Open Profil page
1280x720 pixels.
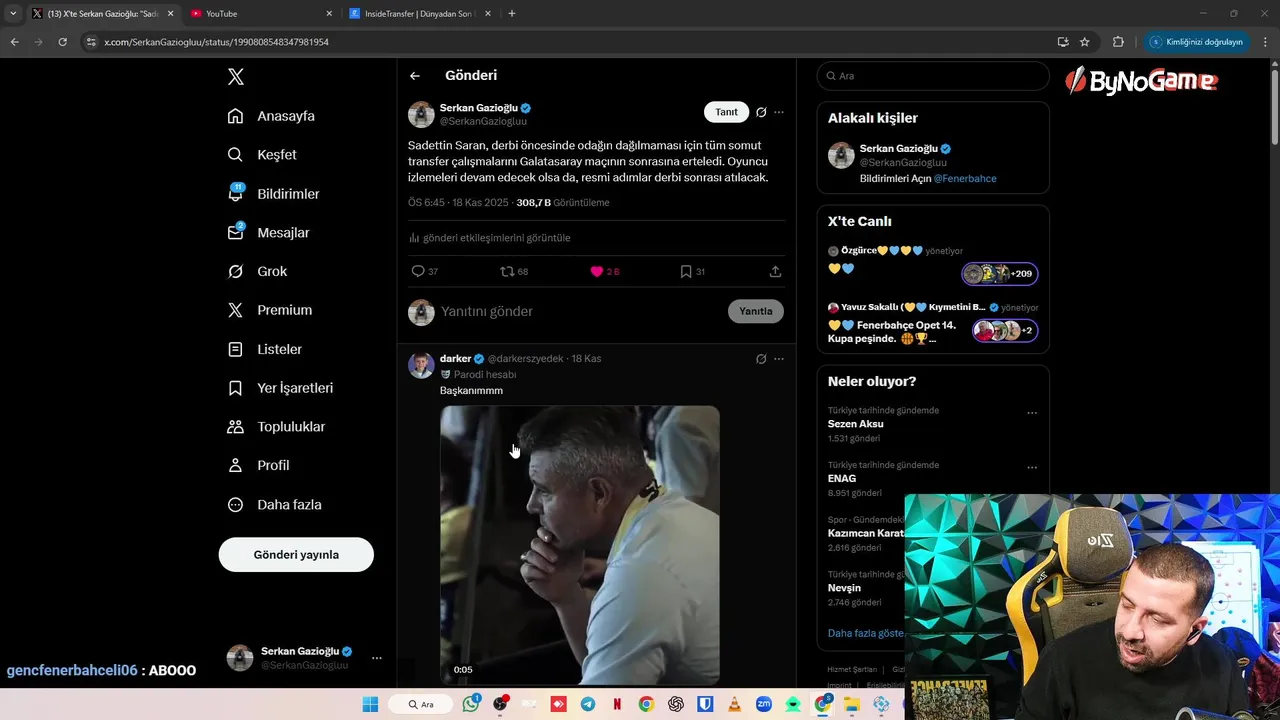(258, 466)
